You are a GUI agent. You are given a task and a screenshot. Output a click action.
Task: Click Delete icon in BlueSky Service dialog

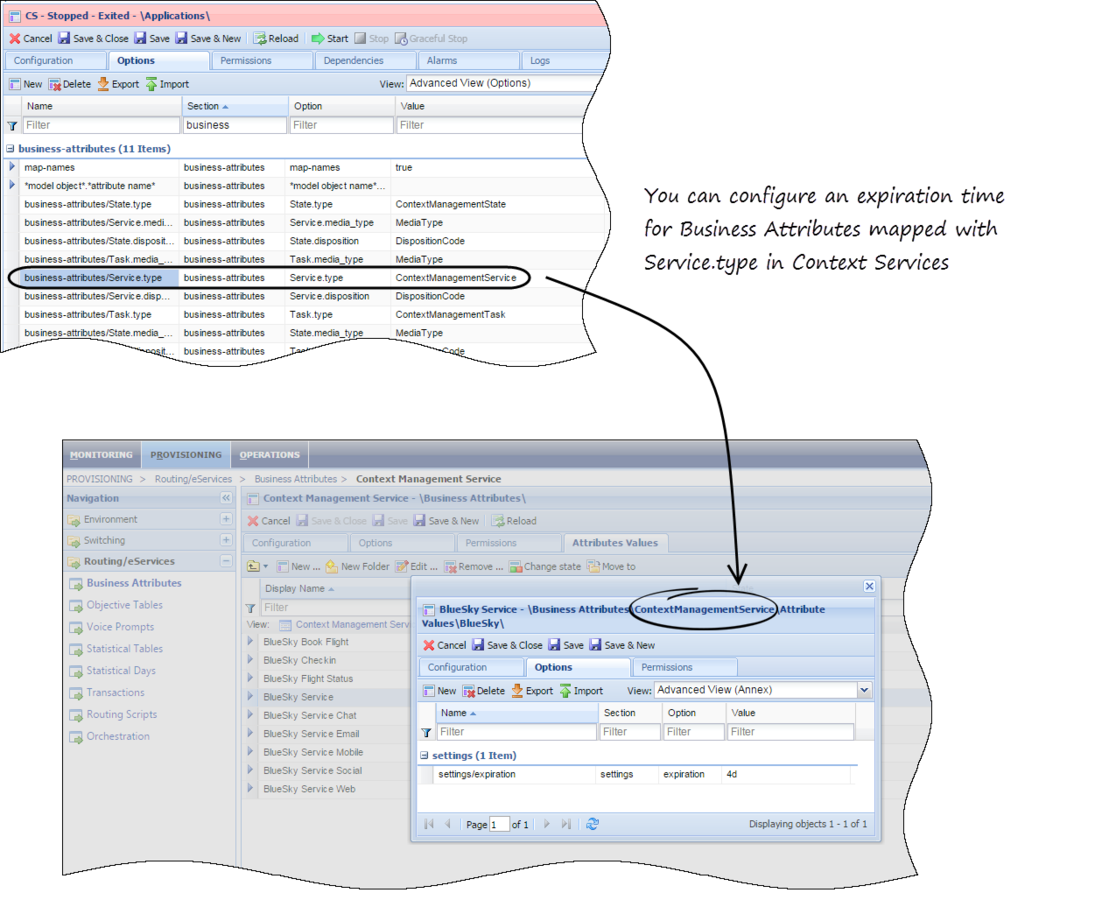pos(469,691)
